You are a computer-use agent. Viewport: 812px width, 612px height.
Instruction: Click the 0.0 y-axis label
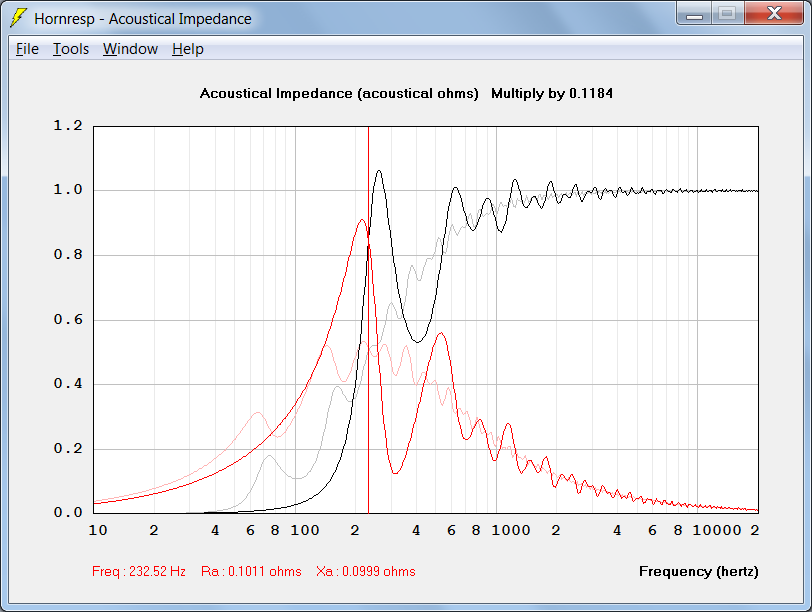(x=68, y=512)
